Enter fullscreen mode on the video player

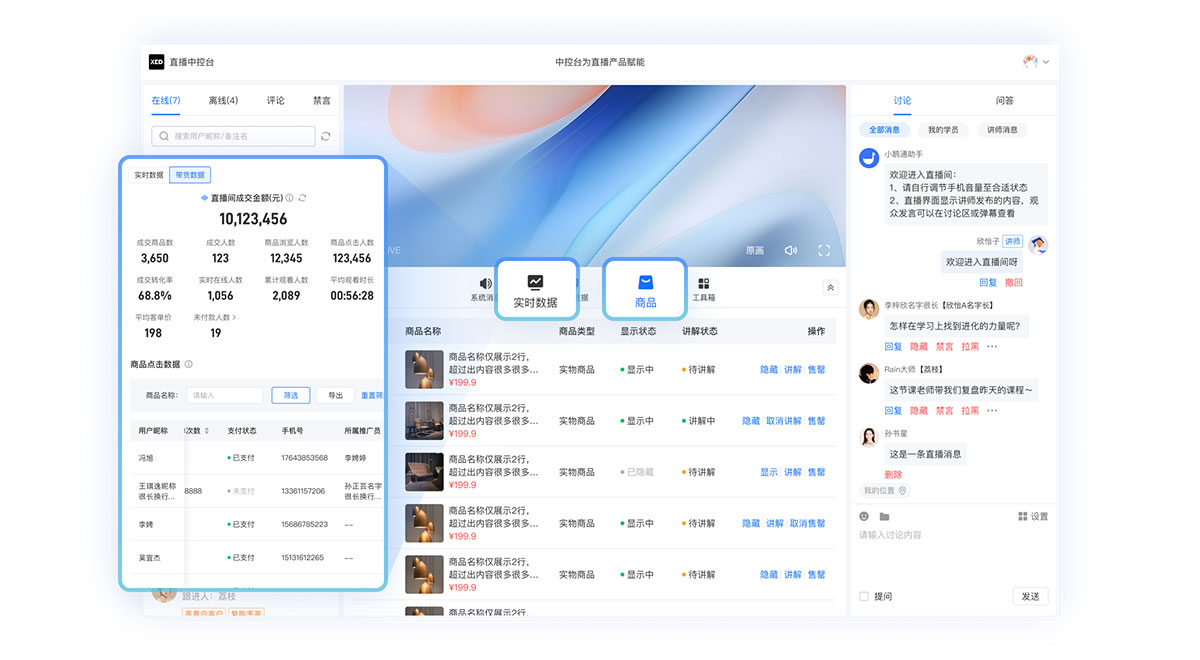pos(824,250)
